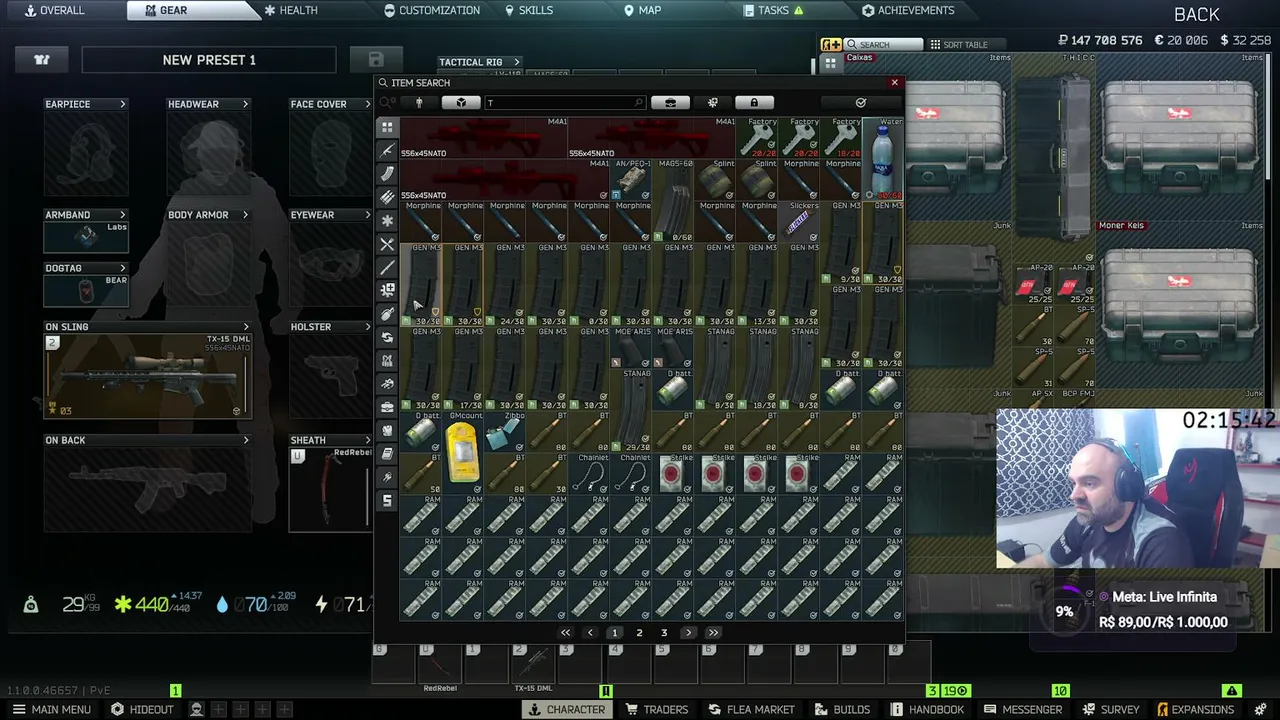1280x720 pixels.
Task: Jump to last page of search results
Action: click(x=713, y=633)
